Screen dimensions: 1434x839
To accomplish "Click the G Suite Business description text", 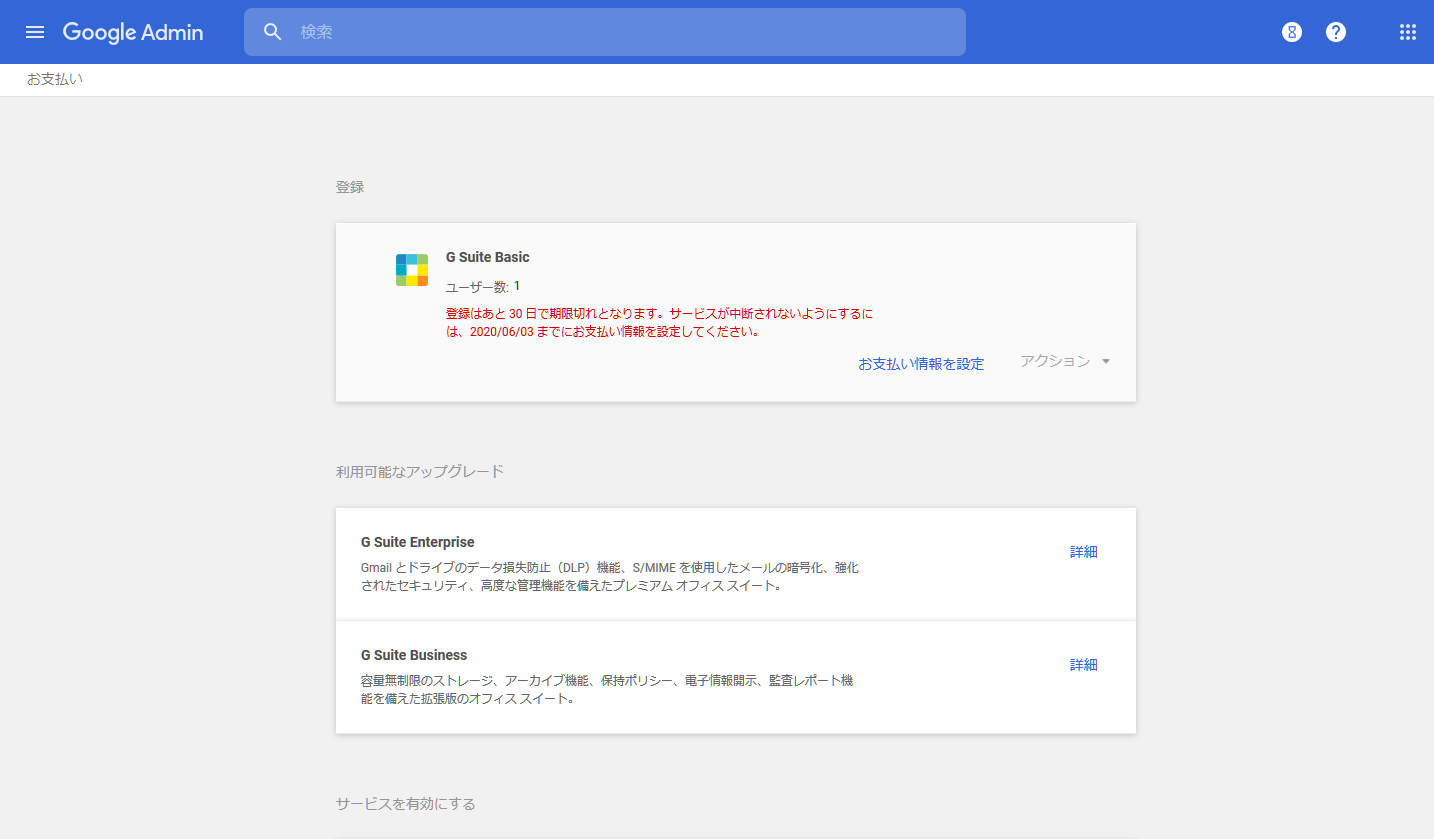I will point(607,690).
